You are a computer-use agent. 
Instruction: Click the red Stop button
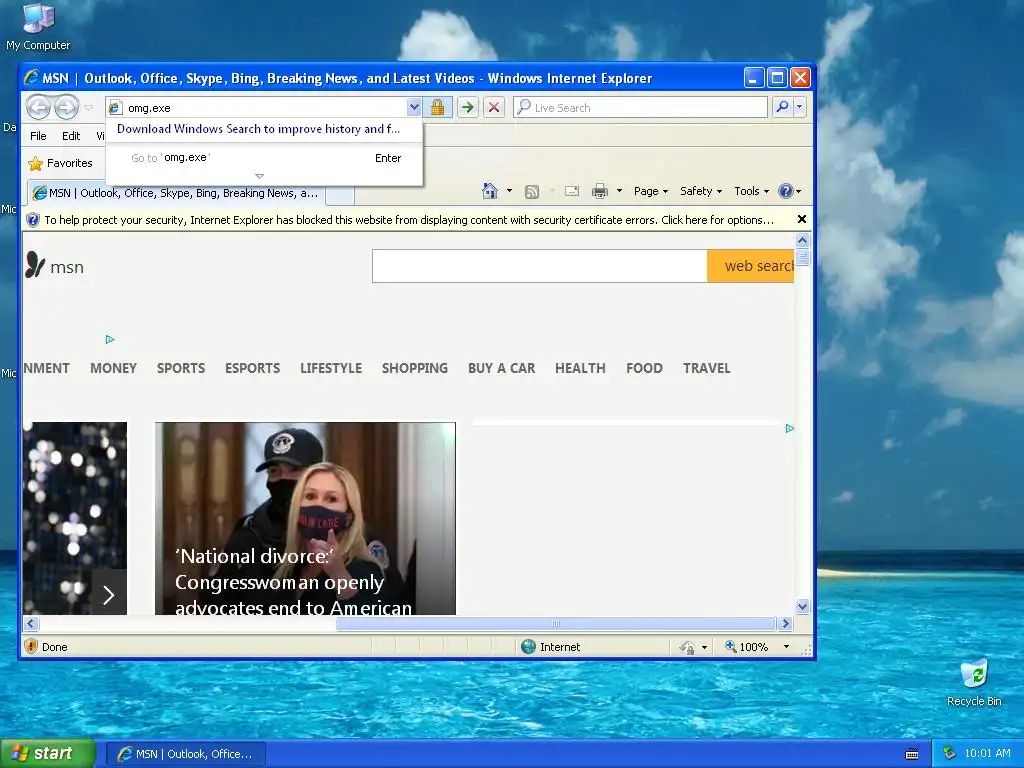pyautogui.click(x=494, y=107)
